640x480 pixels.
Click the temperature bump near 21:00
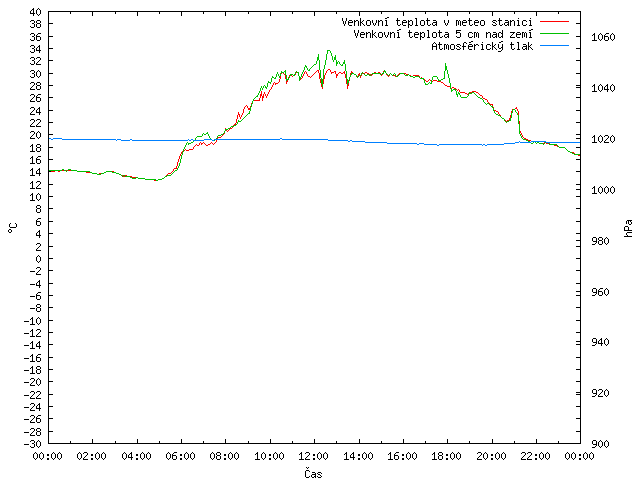[515, 109]
